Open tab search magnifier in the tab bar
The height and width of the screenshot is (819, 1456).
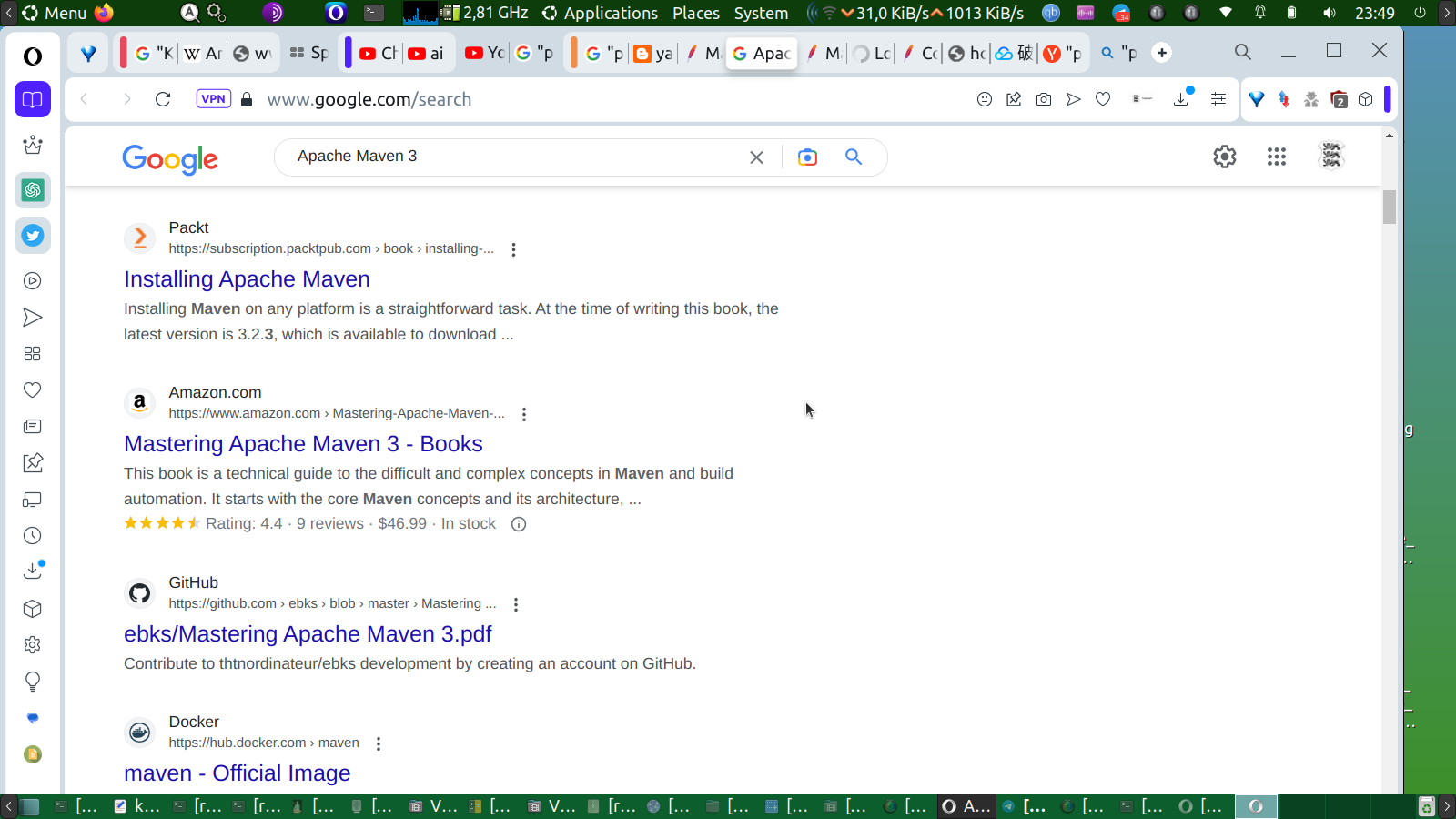(x=1242, y=53)
